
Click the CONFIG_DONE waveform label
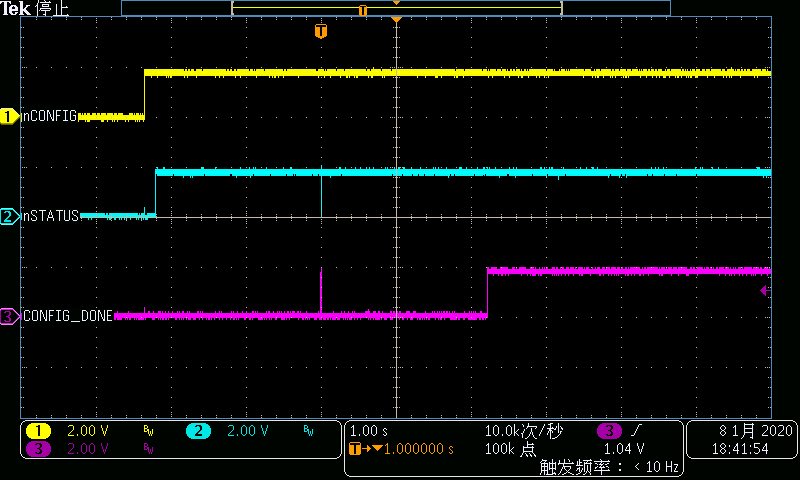pos(68,316)
